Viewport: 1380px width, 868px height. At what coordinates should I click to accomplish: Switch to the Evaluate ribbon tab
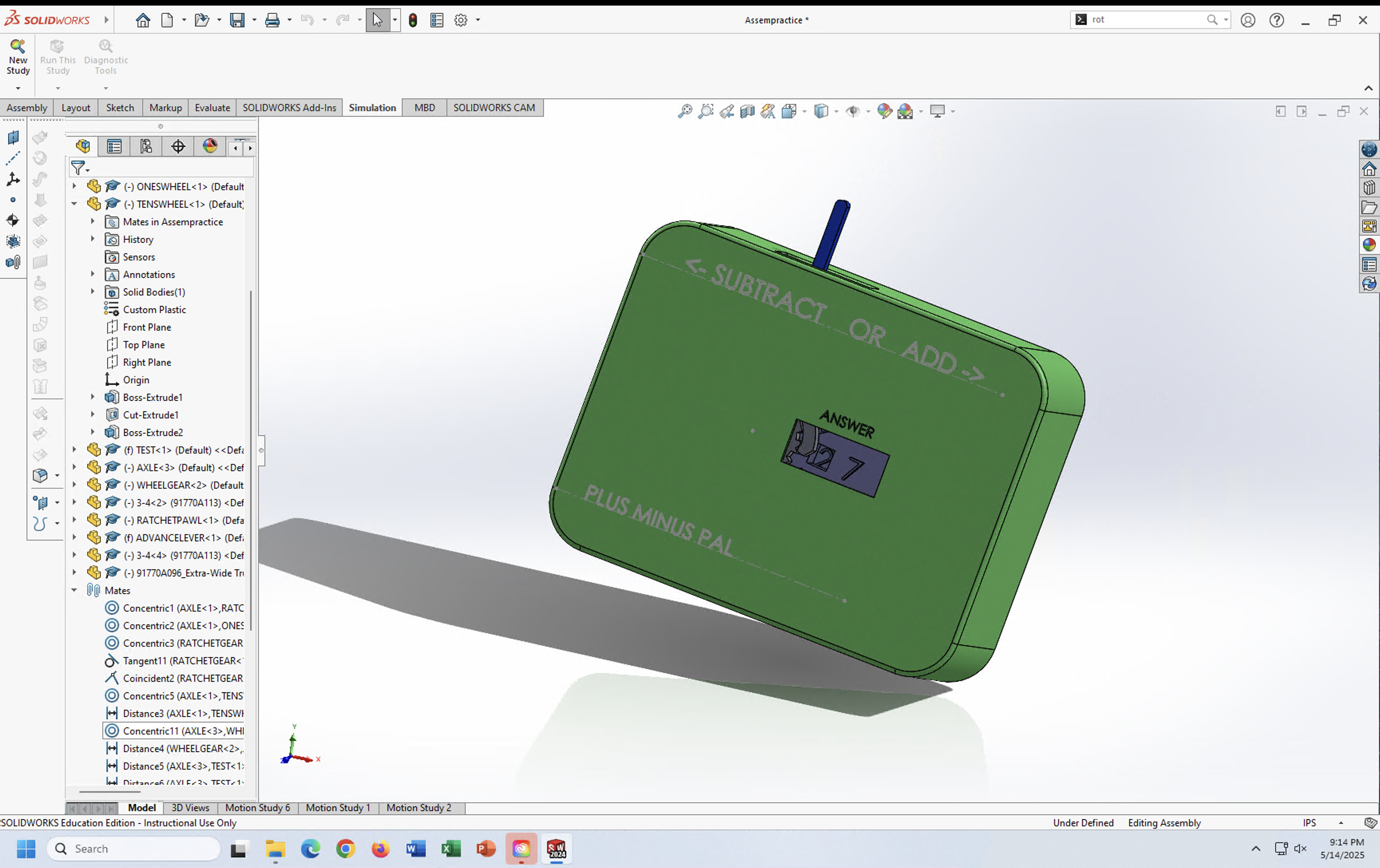pos(212,108)
